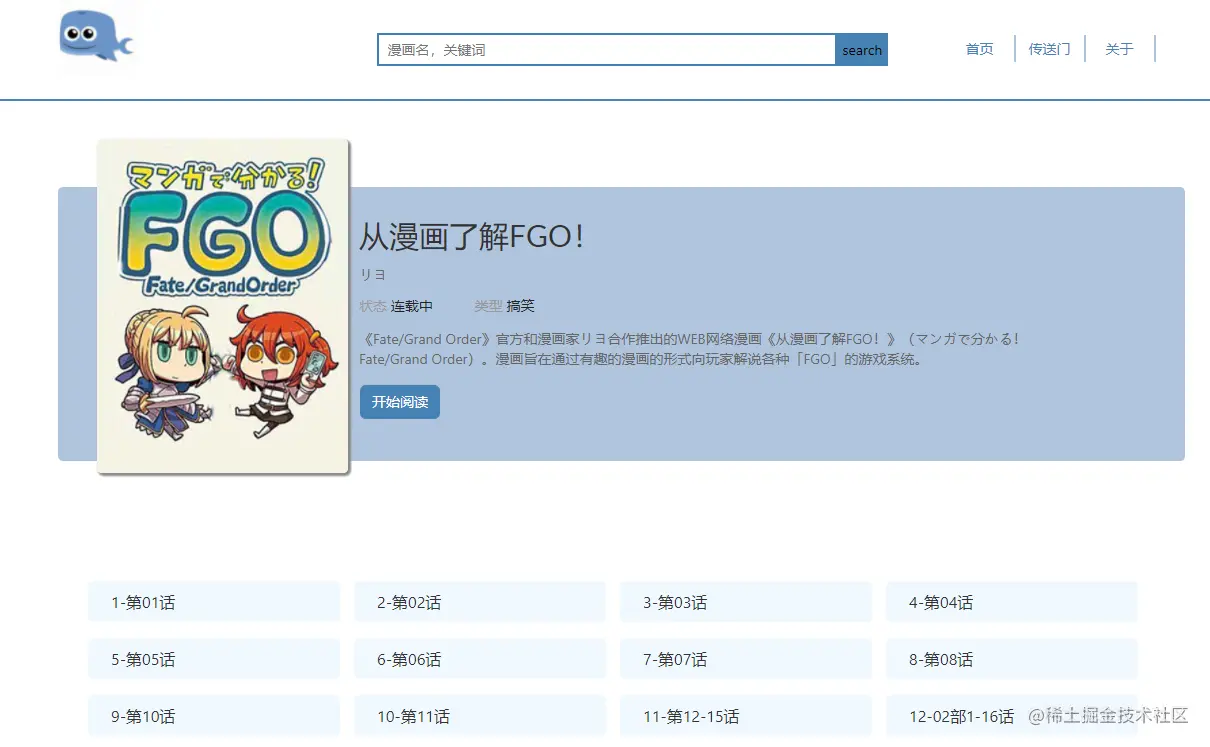Open chapter 12-02部1-16话
Image resolution: width=1210 pixels, height=747 pixels.
pos(1011,716)
